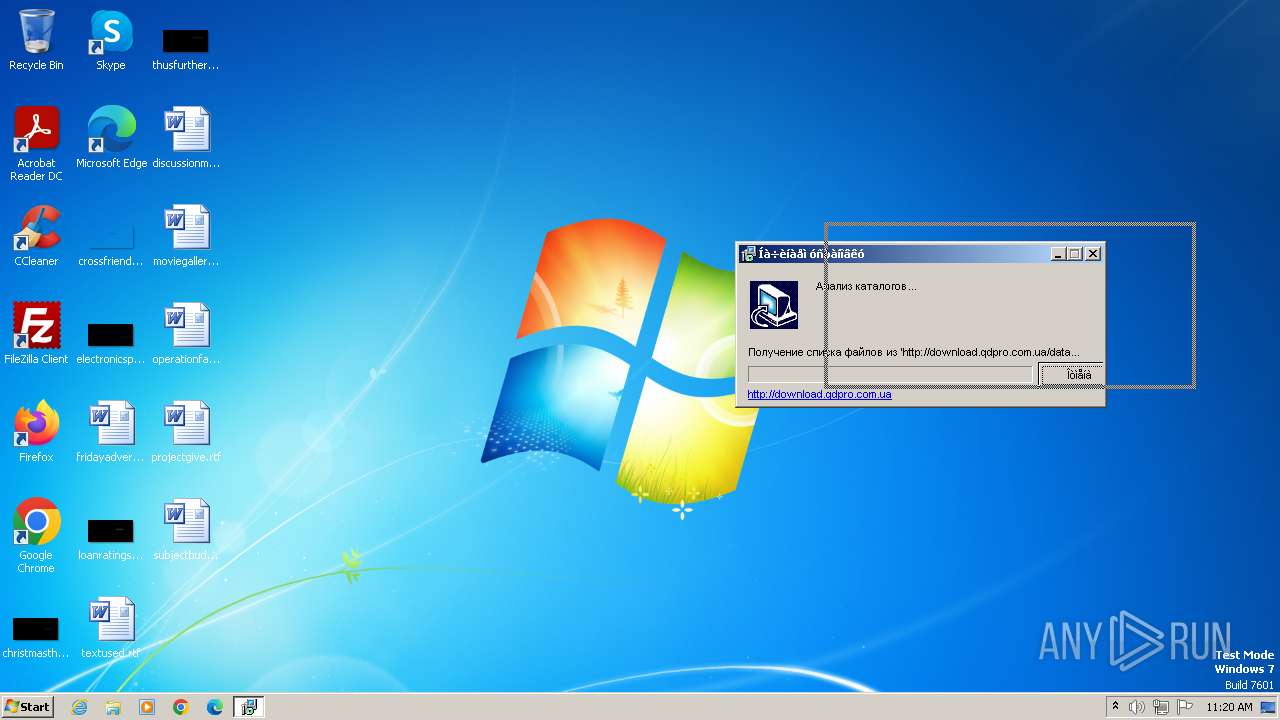Select the thusfurther desktop file

(185, 48)
